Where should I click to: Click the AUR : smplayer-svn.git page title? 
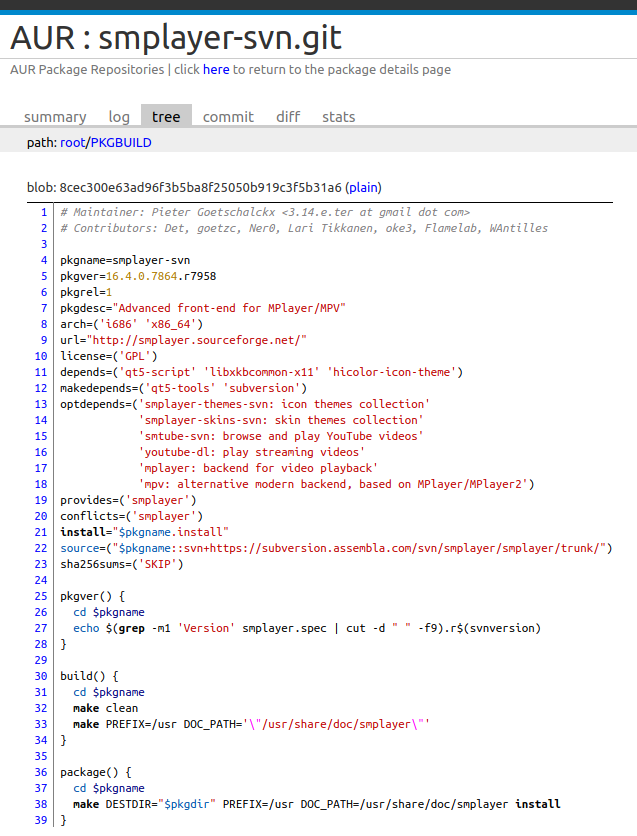(x=176, y=38)
